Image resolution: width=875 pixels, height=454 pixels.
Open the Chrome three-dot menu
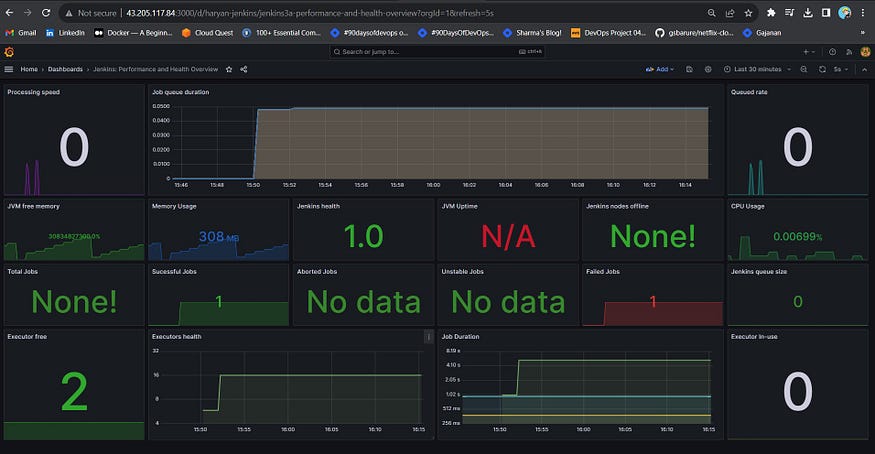(863, 13)
